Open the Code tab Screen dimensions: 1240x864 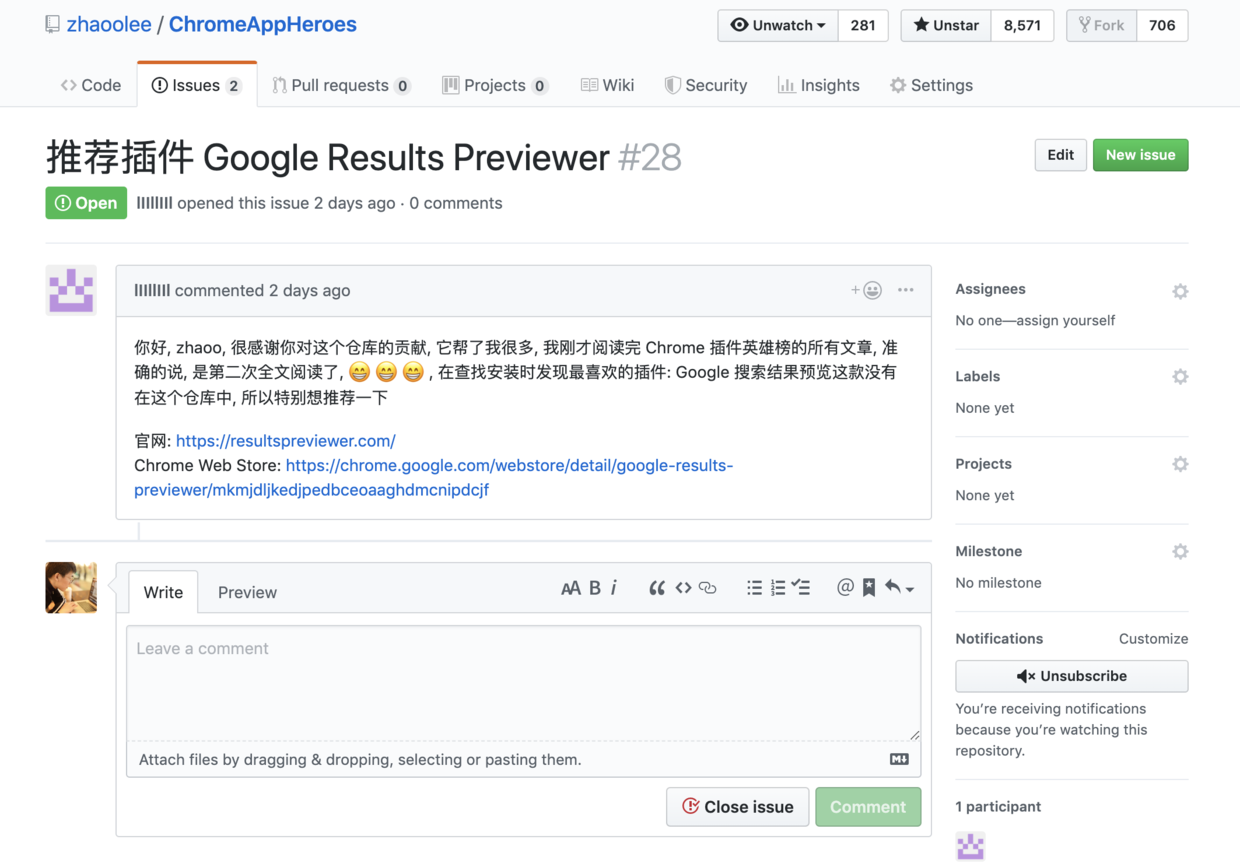point(91,85)
